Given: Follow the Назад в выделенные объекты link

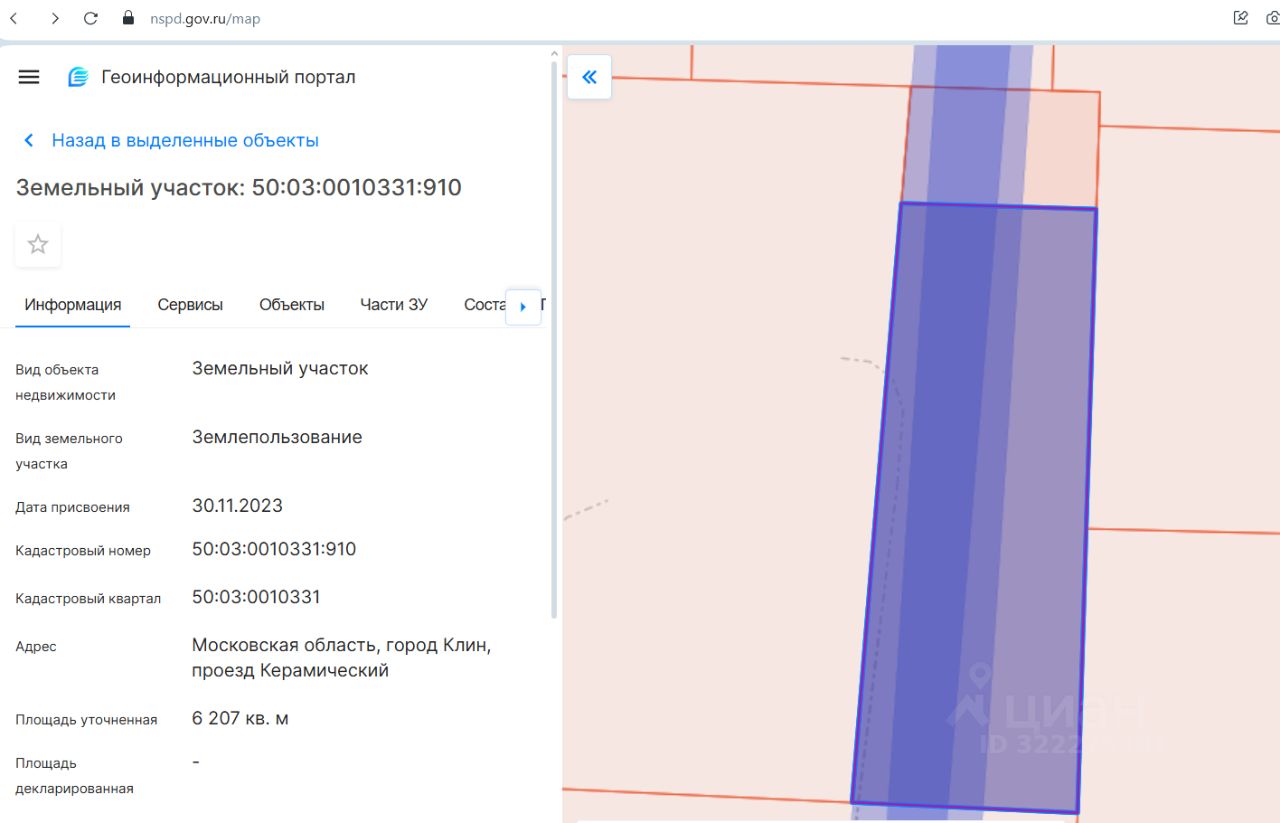Looking at the screenshot, I should pyautogui.click(x=185, y=141).
